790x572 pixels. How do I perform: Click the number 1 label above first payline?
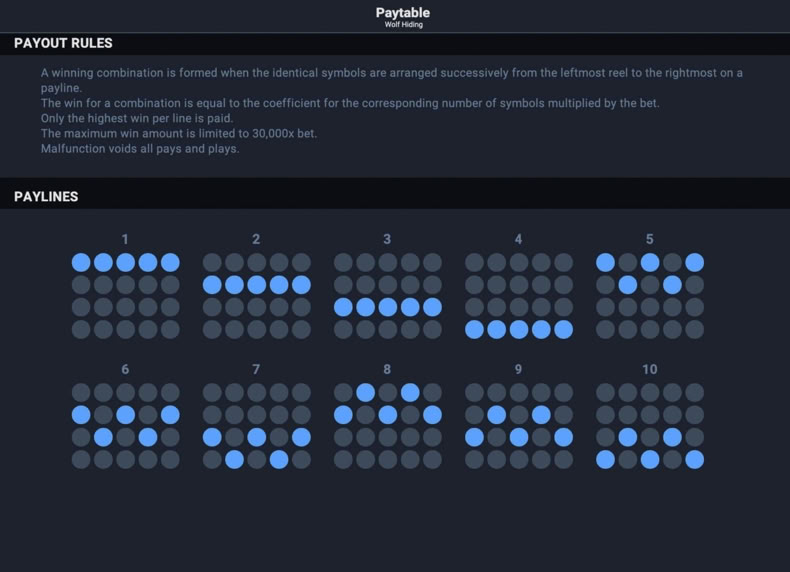(125, 239)
